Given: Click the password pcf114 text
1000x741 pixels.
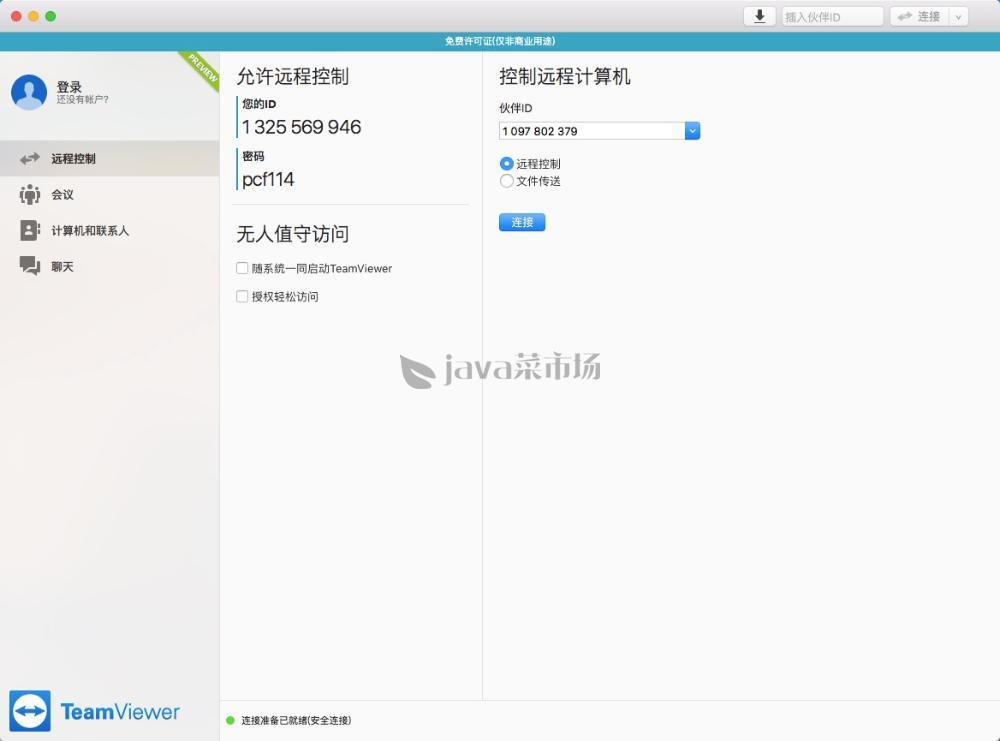Looking at the screenshot, I should (x=268, y=180).
